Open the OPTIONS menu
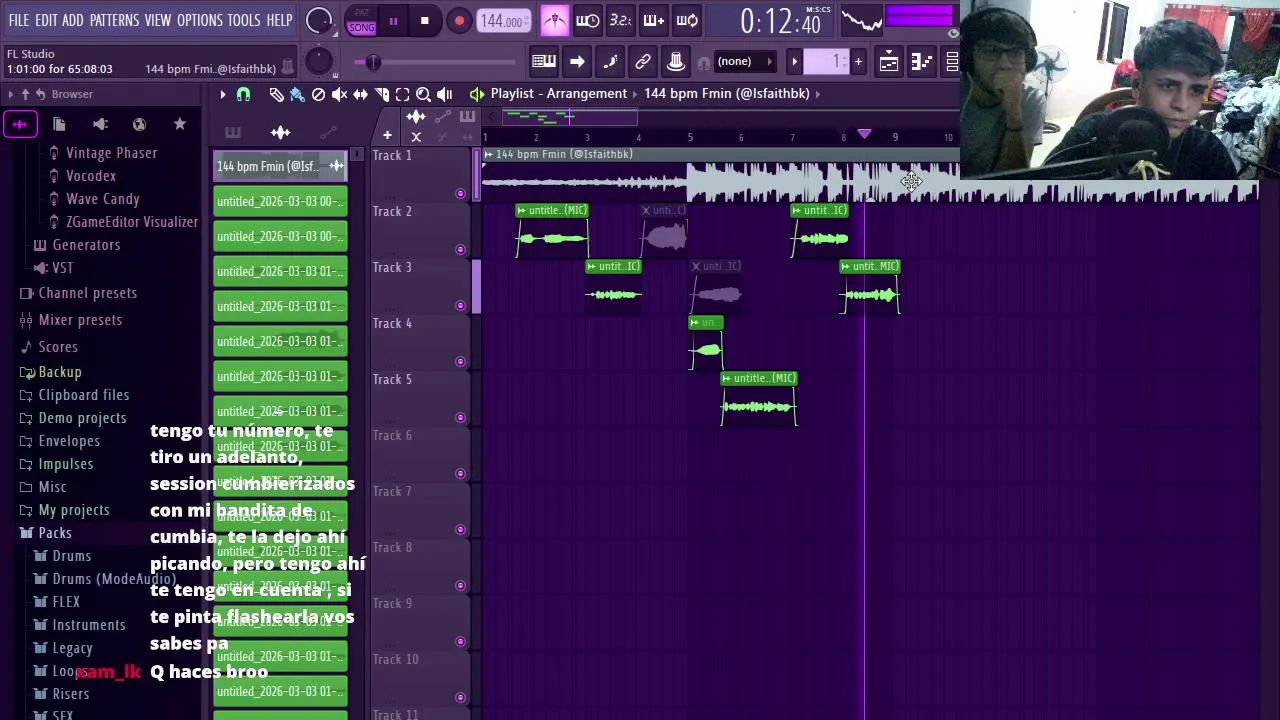The image size is (1280, 720). tap(199, 20)
